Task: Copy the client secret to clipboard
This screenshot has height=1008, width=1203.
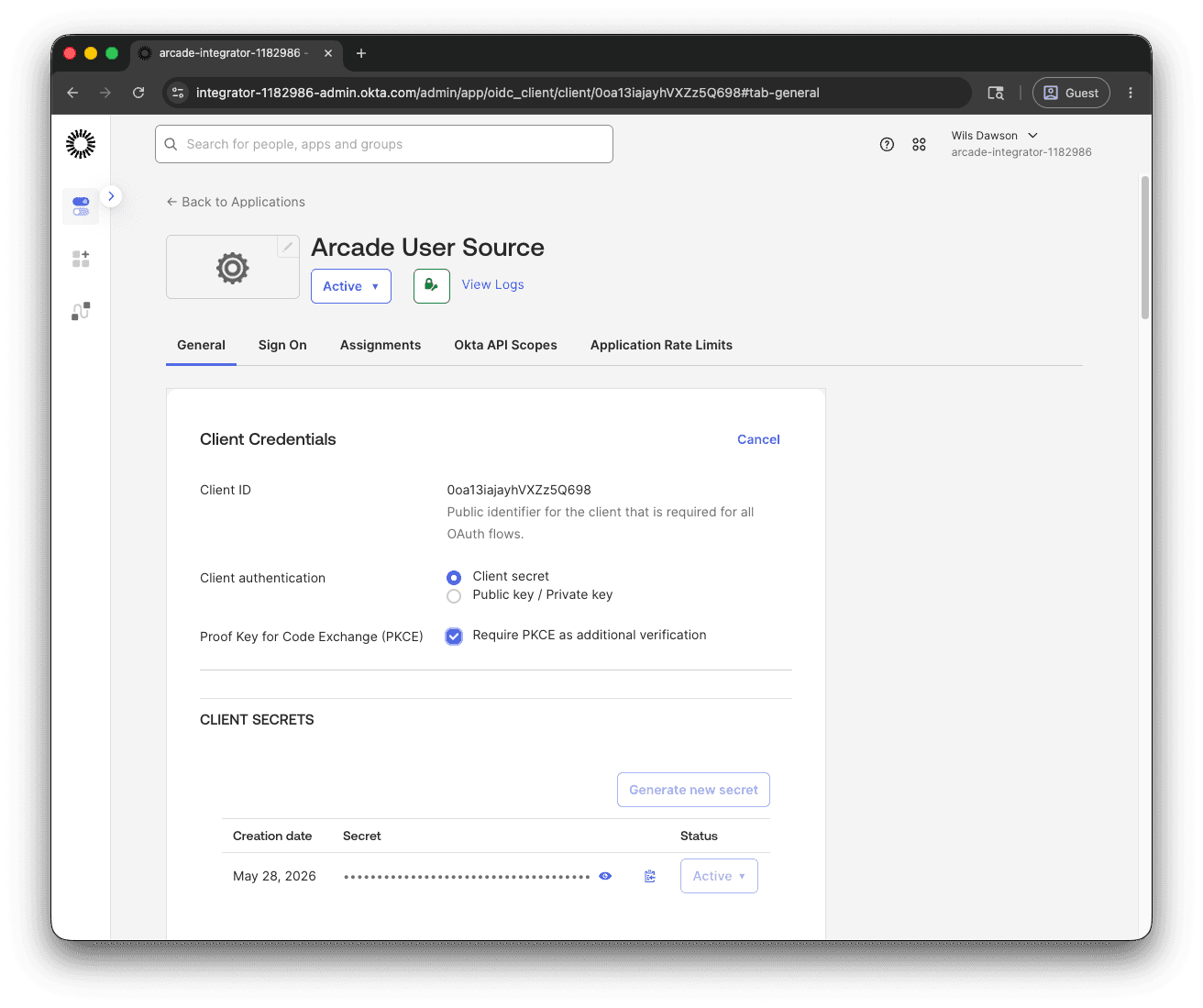Action: pos(650,877)
